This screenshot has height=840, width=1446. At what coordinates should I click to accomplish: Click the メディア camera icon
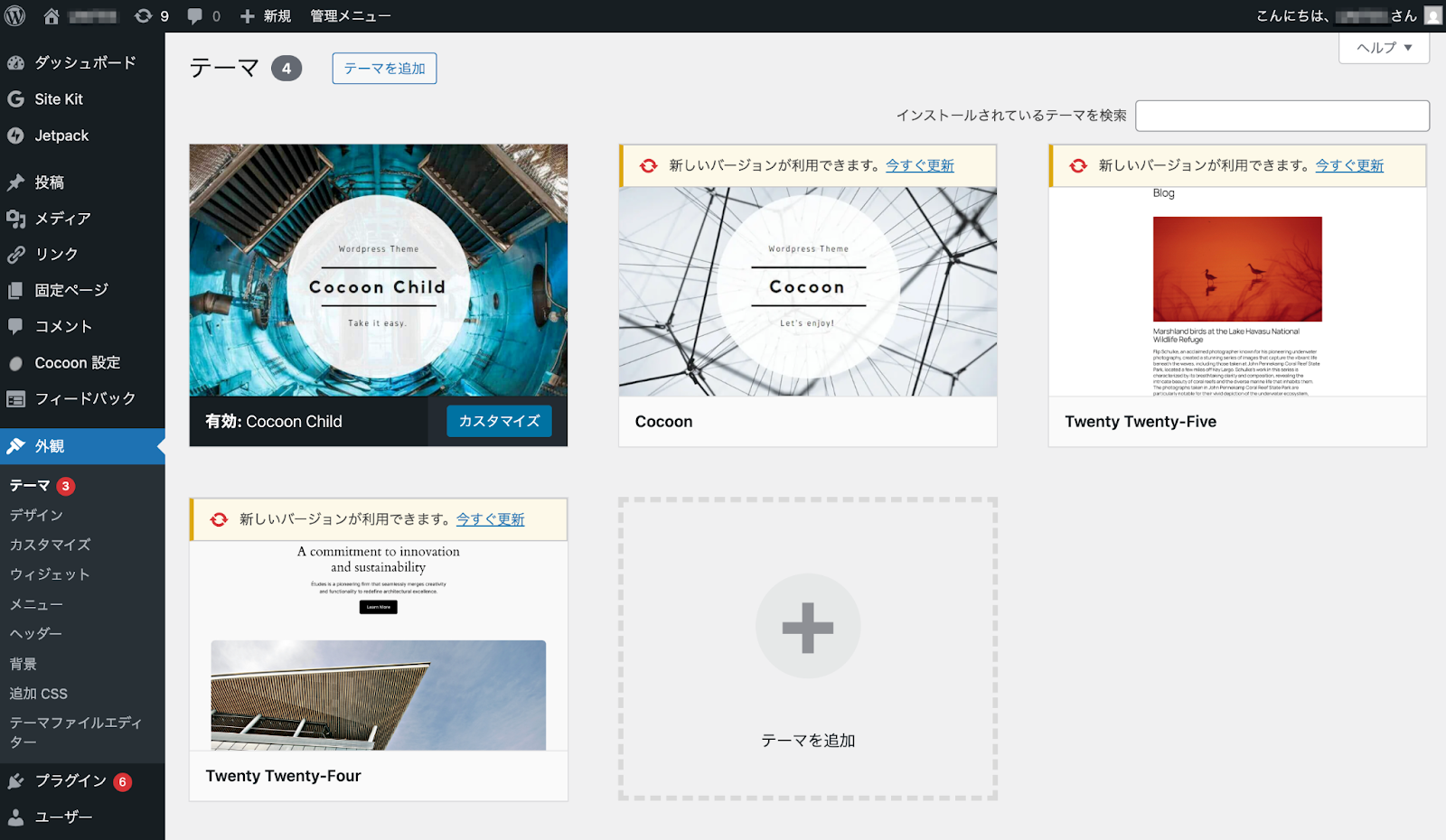(15, 218)
